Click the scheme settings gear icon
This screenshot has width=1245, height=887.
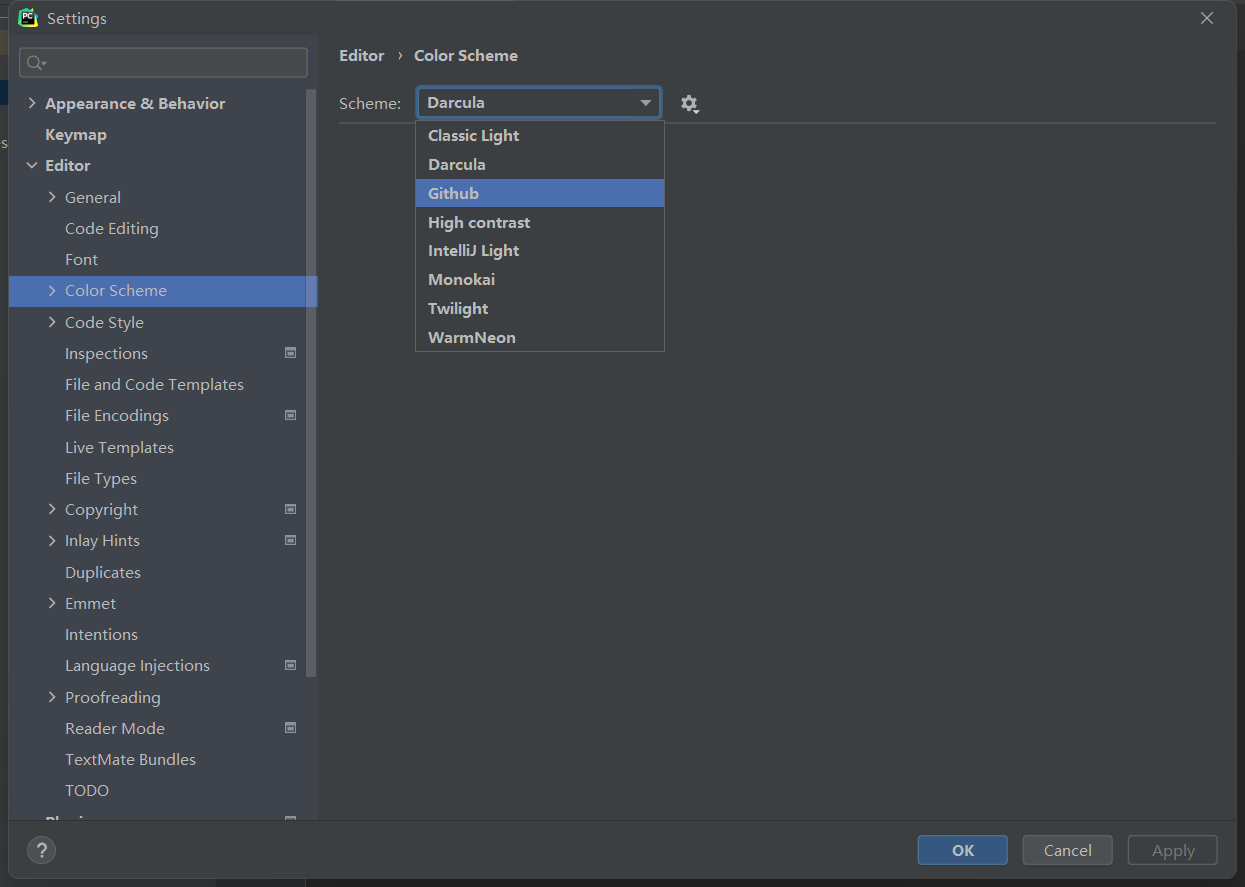689,104
